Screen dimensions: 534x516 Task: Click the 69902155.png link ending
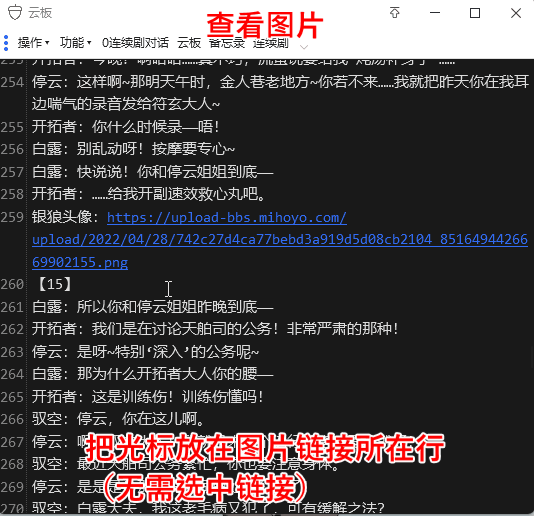point(80,262)
